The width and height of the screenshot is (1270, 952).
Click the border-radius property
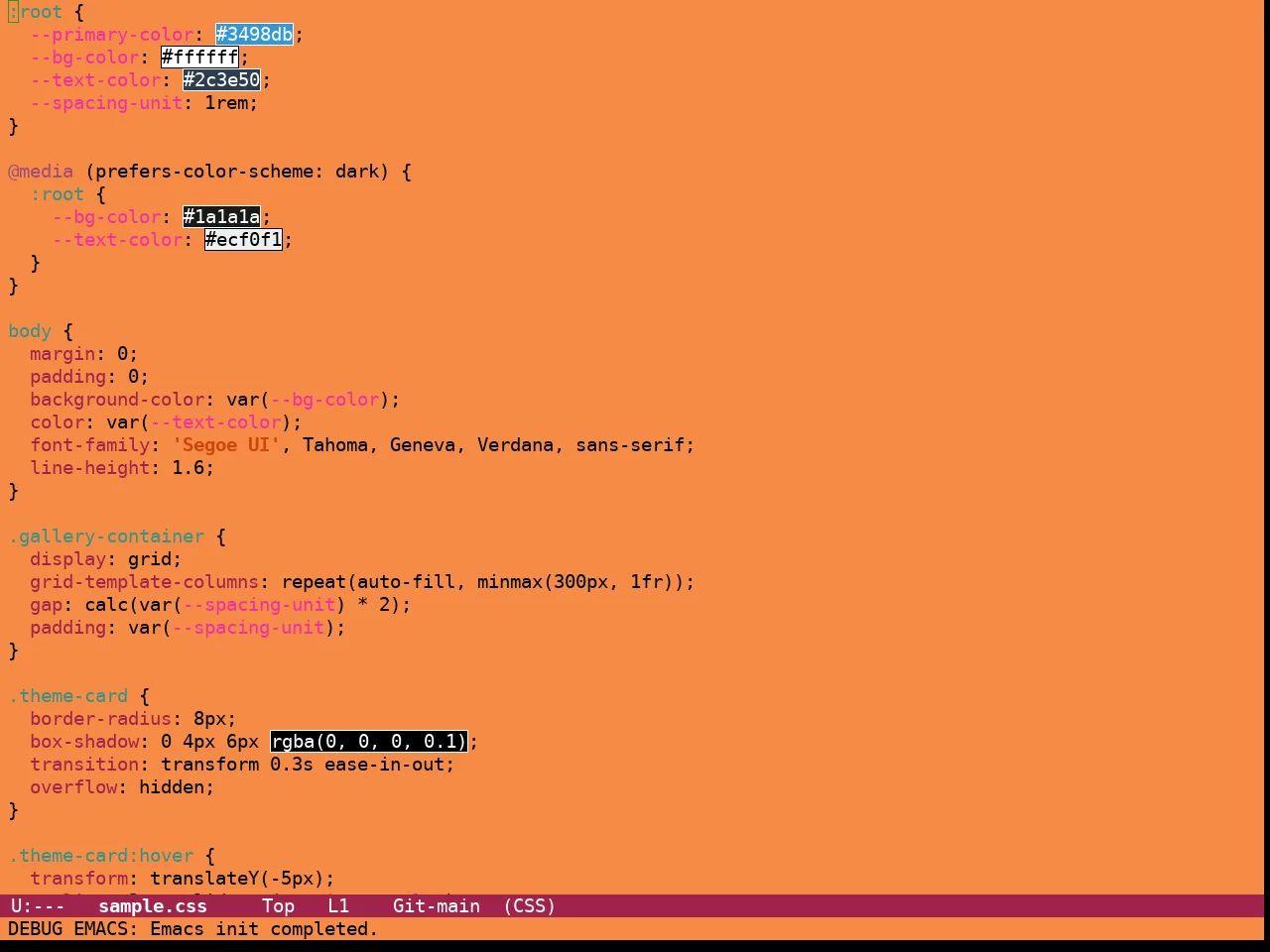(x=101, y=719)
